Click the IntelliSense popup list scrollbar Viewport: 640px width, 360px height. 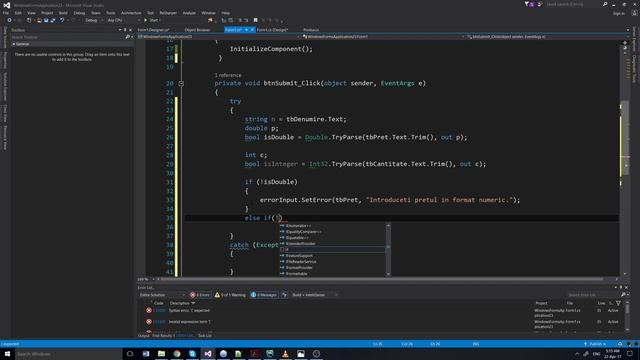coord(388,249)
